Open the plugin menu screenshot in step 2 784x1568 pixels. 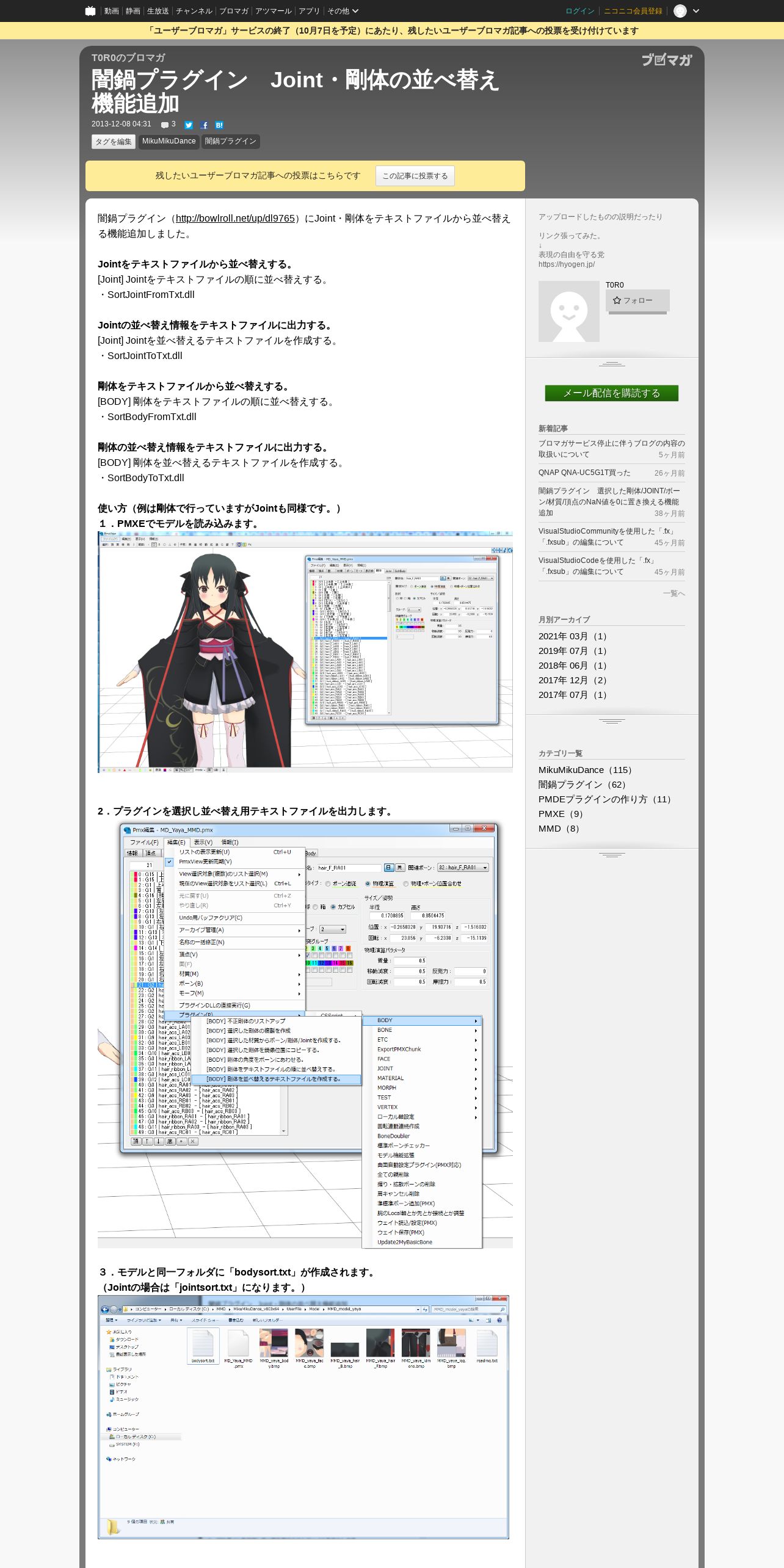coord(305,1035)
